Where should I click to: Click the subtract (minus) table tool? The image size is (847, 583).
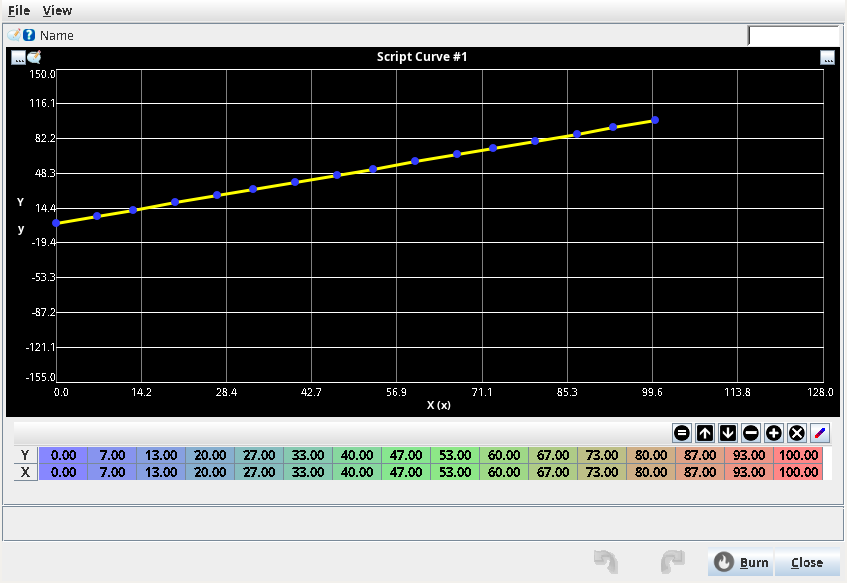coord(751,433)
